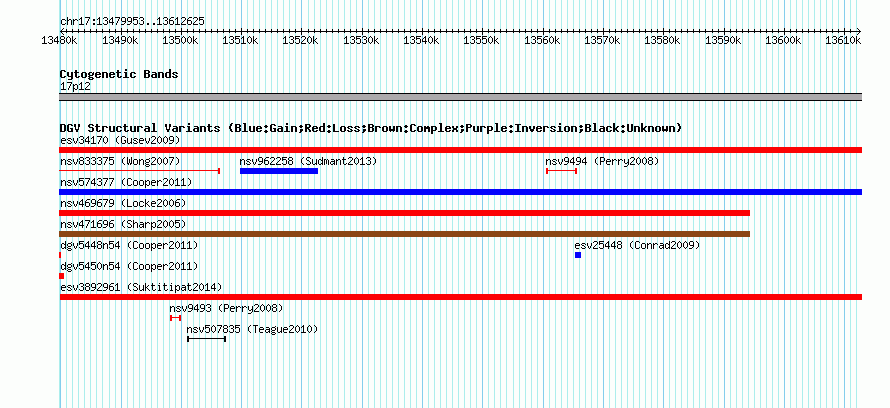Select the brown nsv471696 complex bar
The image size is (890, 408).
point(405,234)
